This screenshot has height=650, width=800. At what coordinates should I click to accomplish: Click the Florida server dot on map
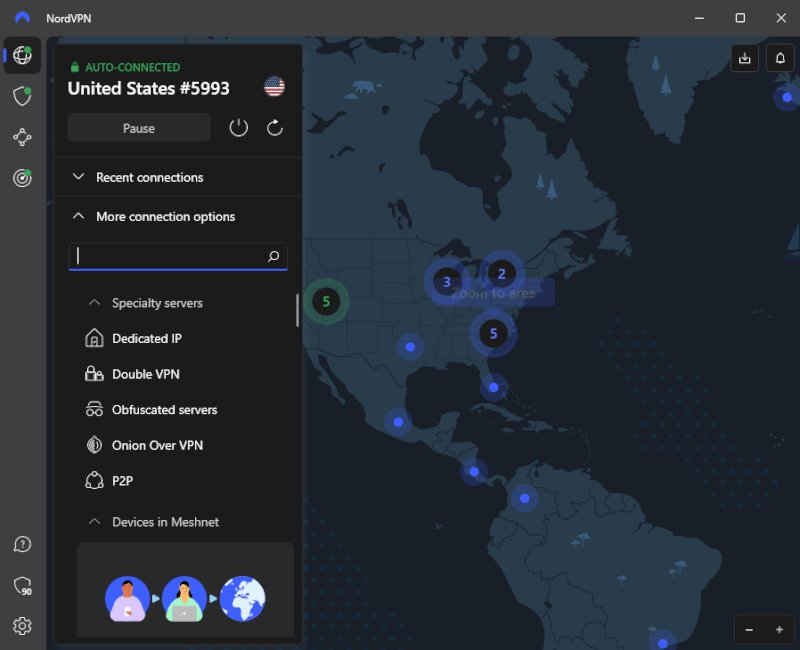[x=493, y=387]
